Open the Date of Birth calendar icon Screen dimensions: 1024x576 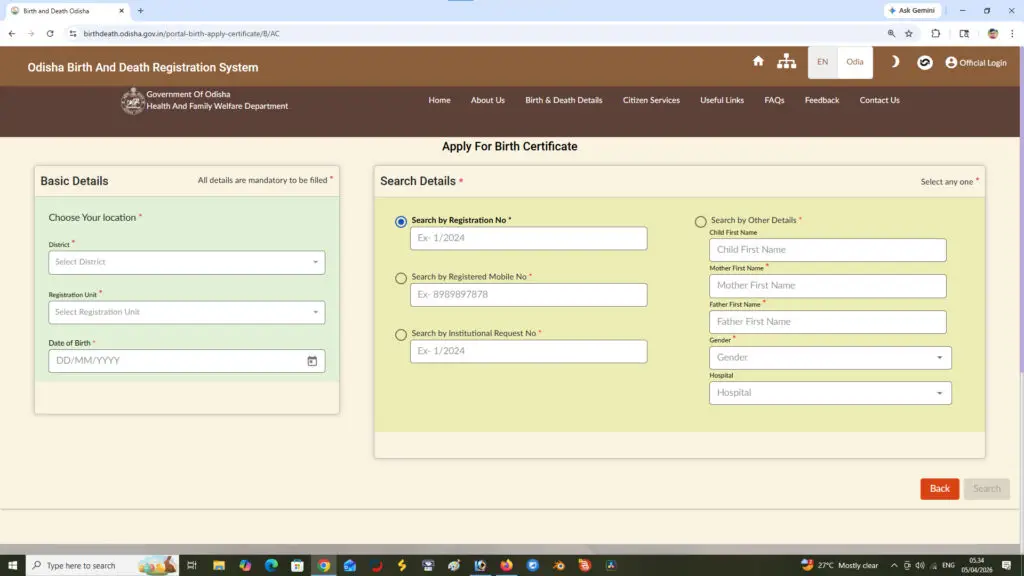tap(312, 361)
